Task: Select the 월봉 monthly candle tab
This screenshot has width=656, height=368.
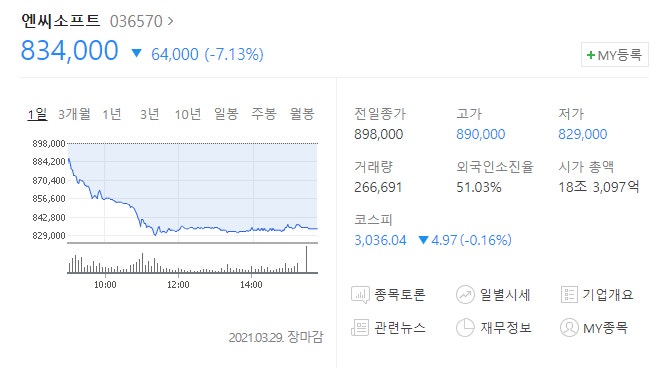Action: (x=302, y=114)
